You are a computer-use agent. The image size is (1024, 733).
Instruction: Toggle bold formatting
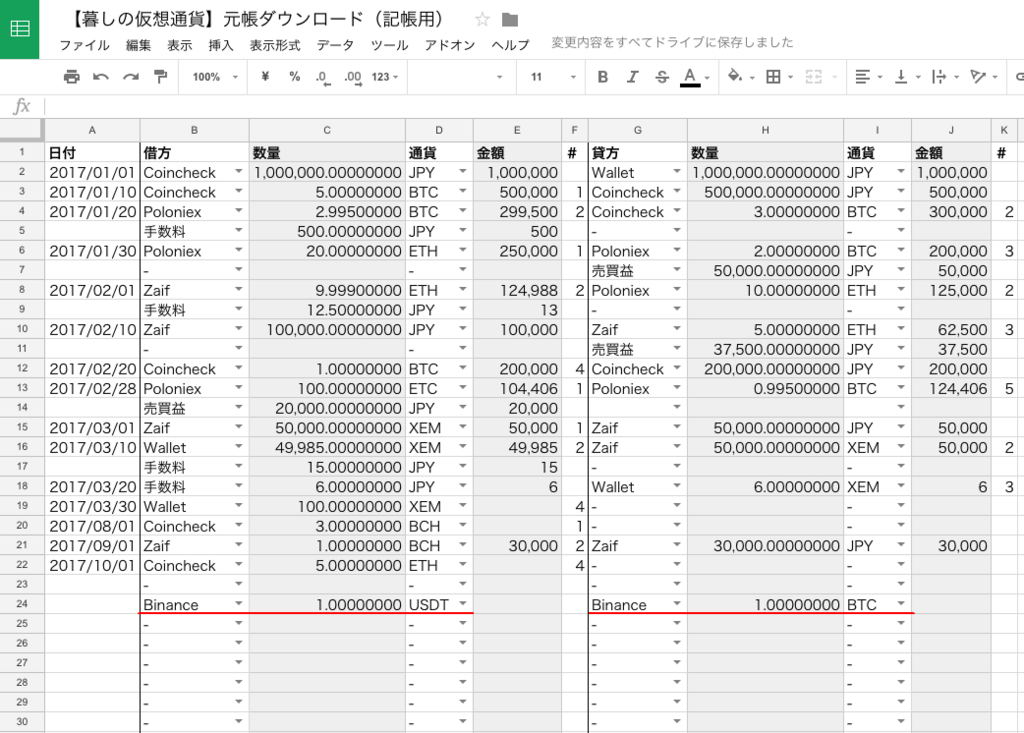[x=603, y=77]
